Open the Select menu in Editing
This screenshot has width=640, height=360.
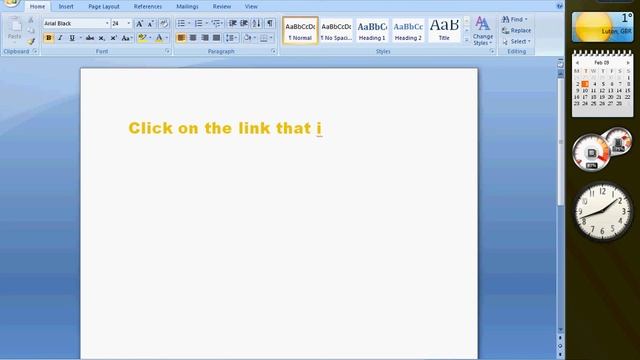point(516,42)
